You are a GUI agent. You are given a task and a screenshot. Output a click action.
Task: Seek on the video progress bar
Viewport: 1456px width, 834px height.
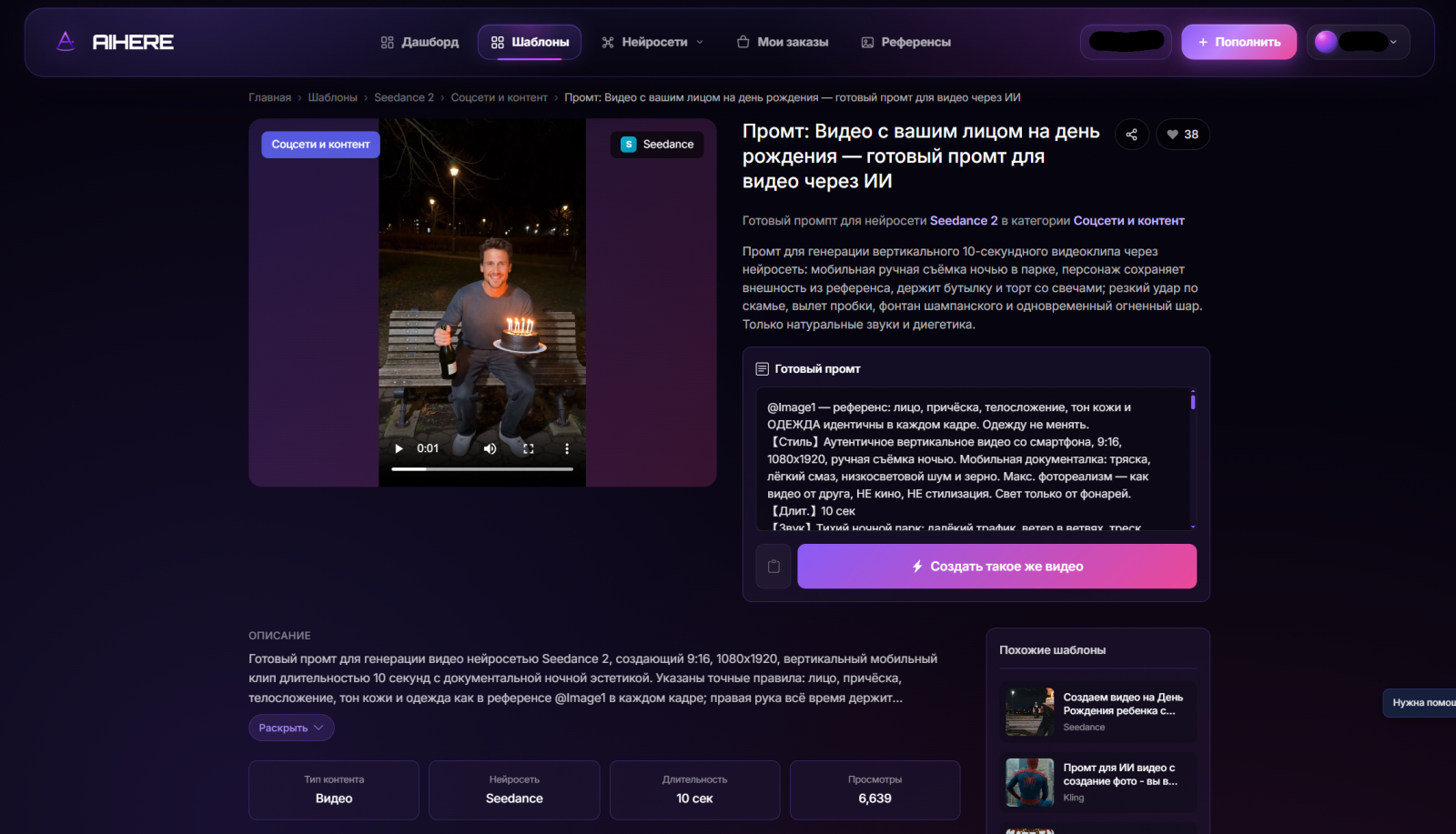(482, 469)
